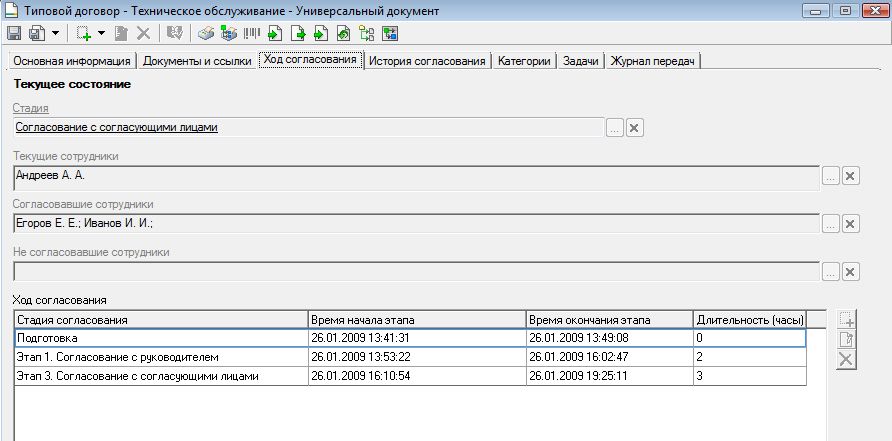Switch to the Основная информация tab

72,61
